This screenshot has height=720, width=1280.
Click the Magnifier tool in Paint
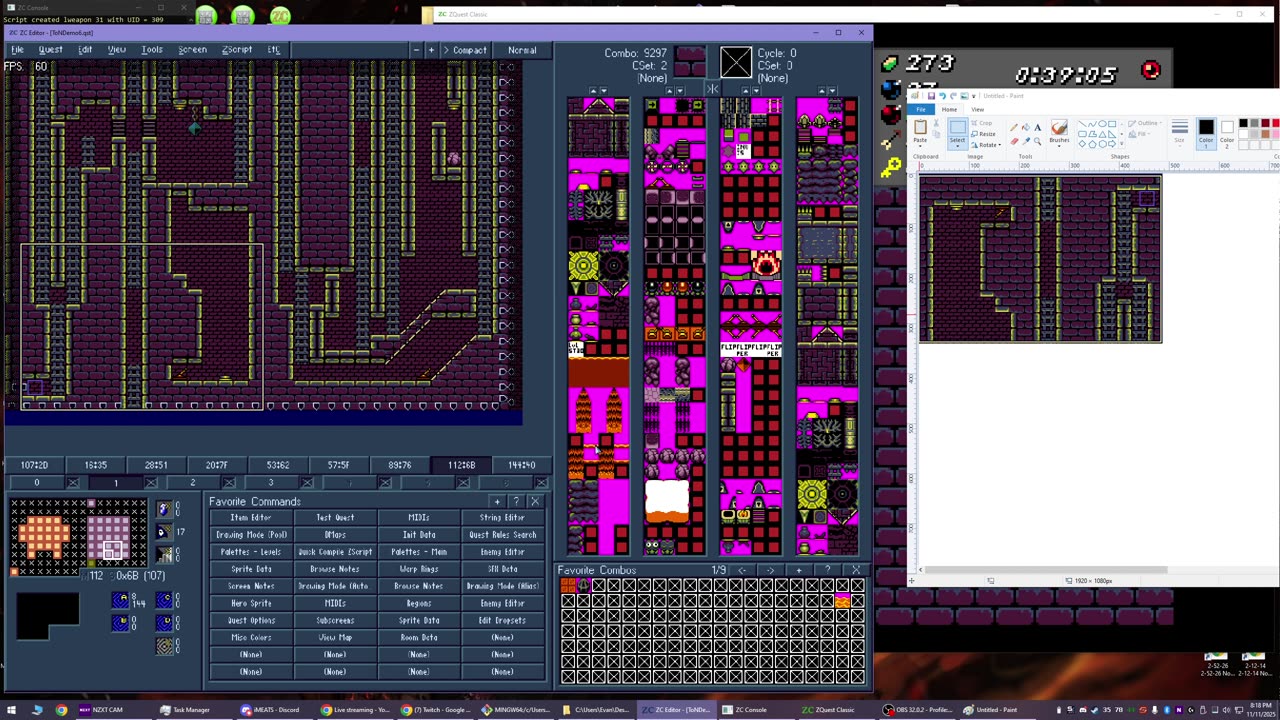pyautogui.click(x=1038, y=140)
